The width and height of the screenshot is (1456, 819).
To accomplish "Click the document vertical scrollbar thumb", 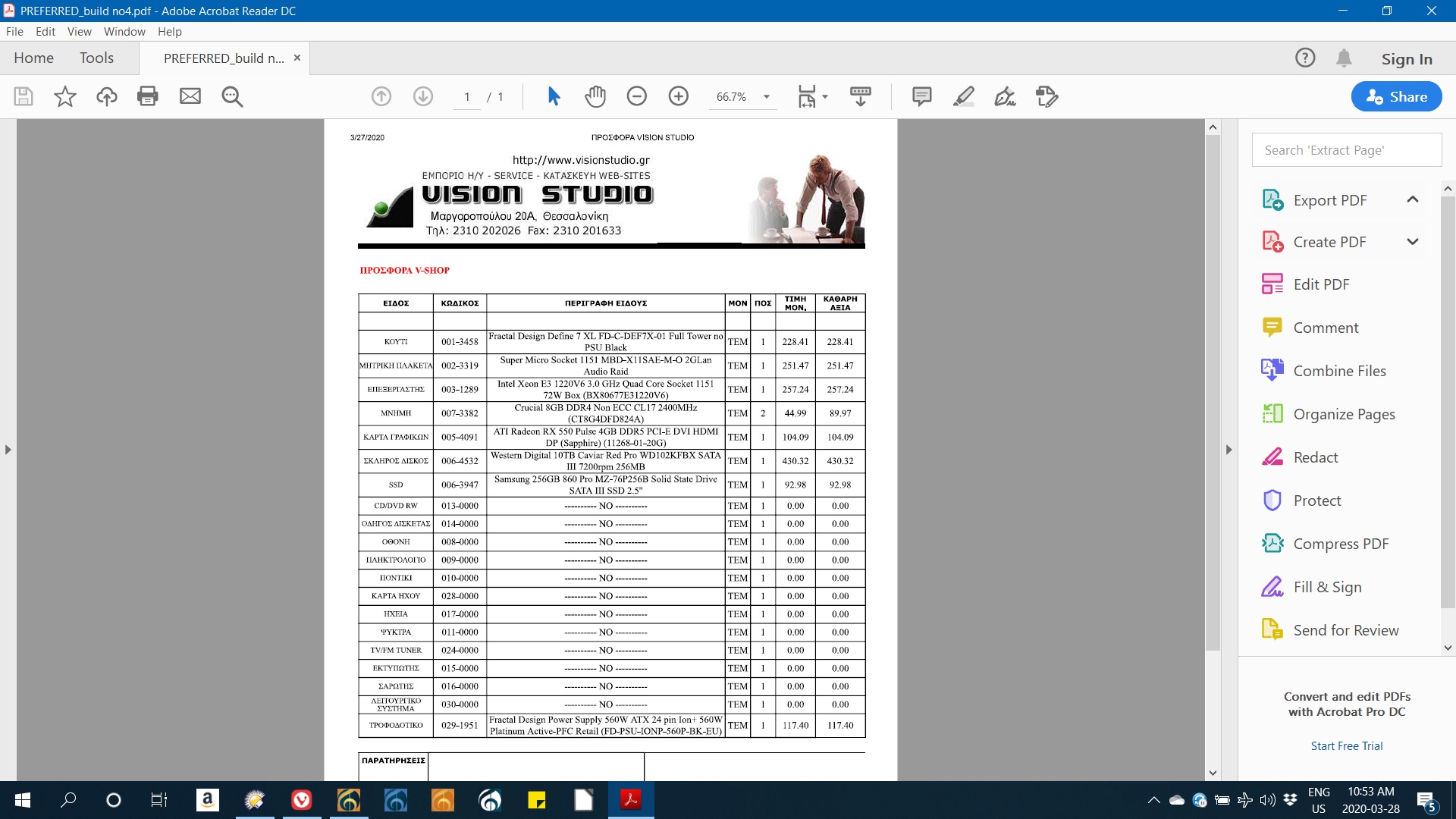I will (x=1213, y=392).
